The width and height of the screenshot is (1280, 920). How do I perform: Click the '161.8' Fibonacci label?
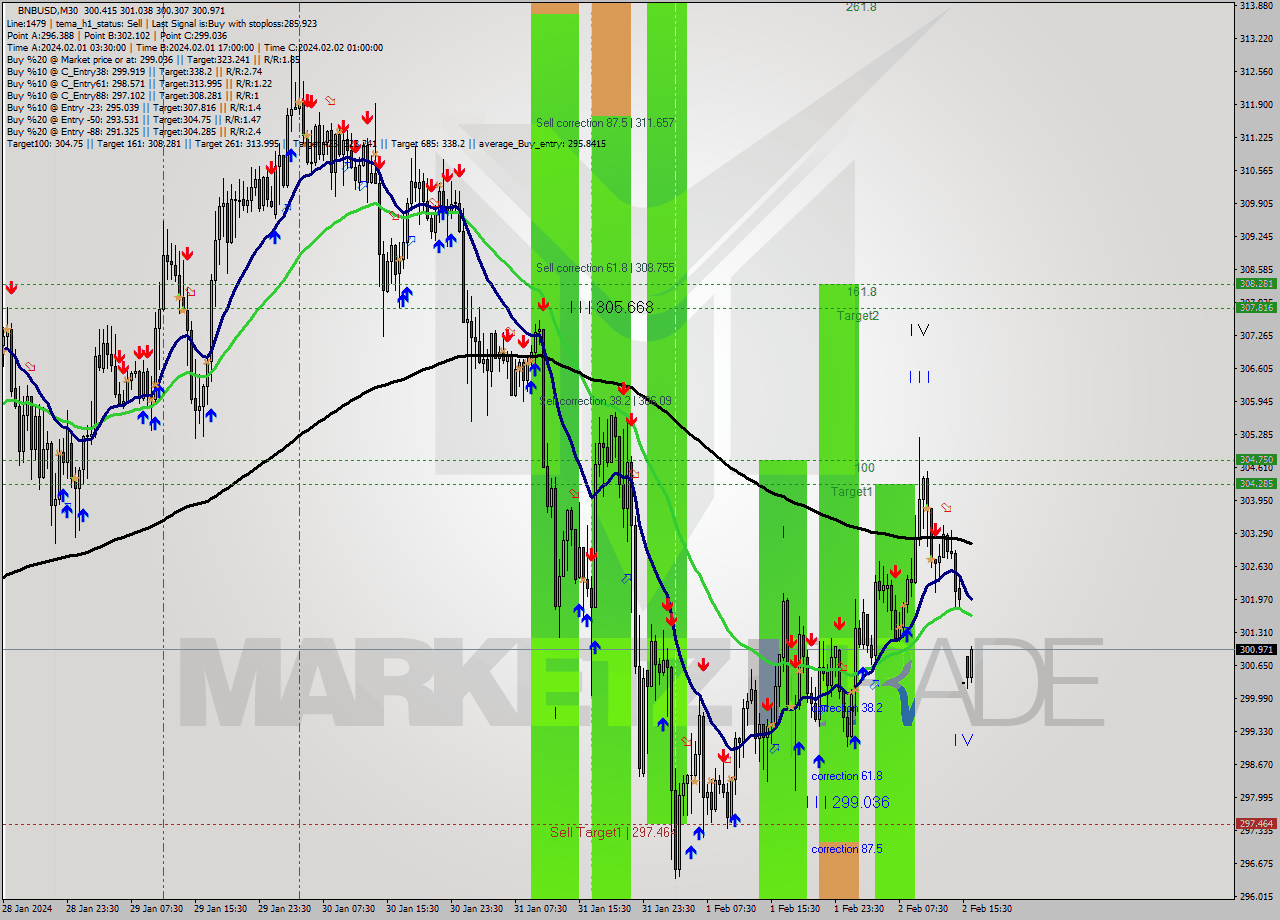pos(862,292)
